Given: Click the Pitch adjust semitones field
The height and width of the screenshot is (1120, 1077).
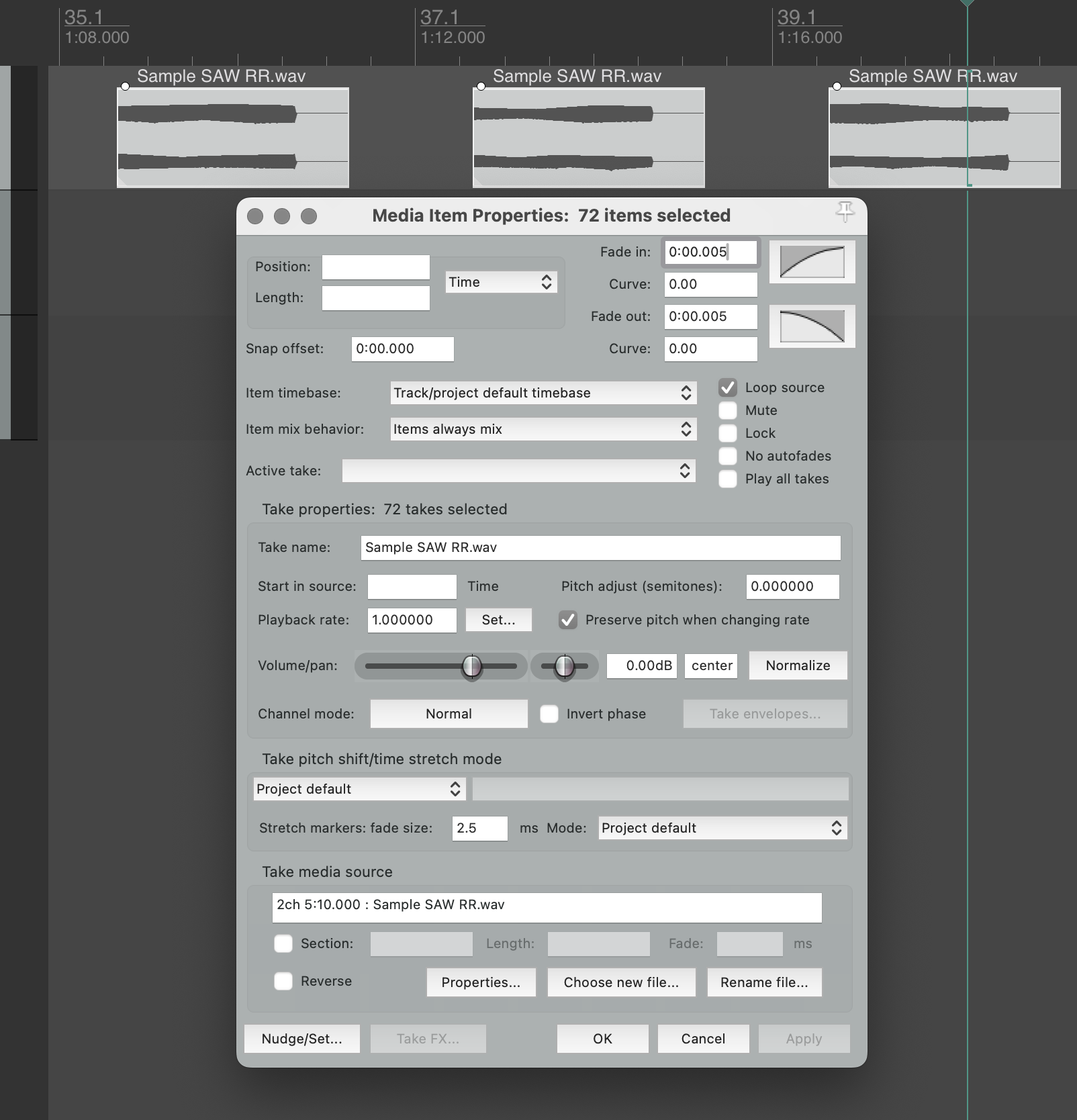Looking at the screenshot, I should [792, 586].
